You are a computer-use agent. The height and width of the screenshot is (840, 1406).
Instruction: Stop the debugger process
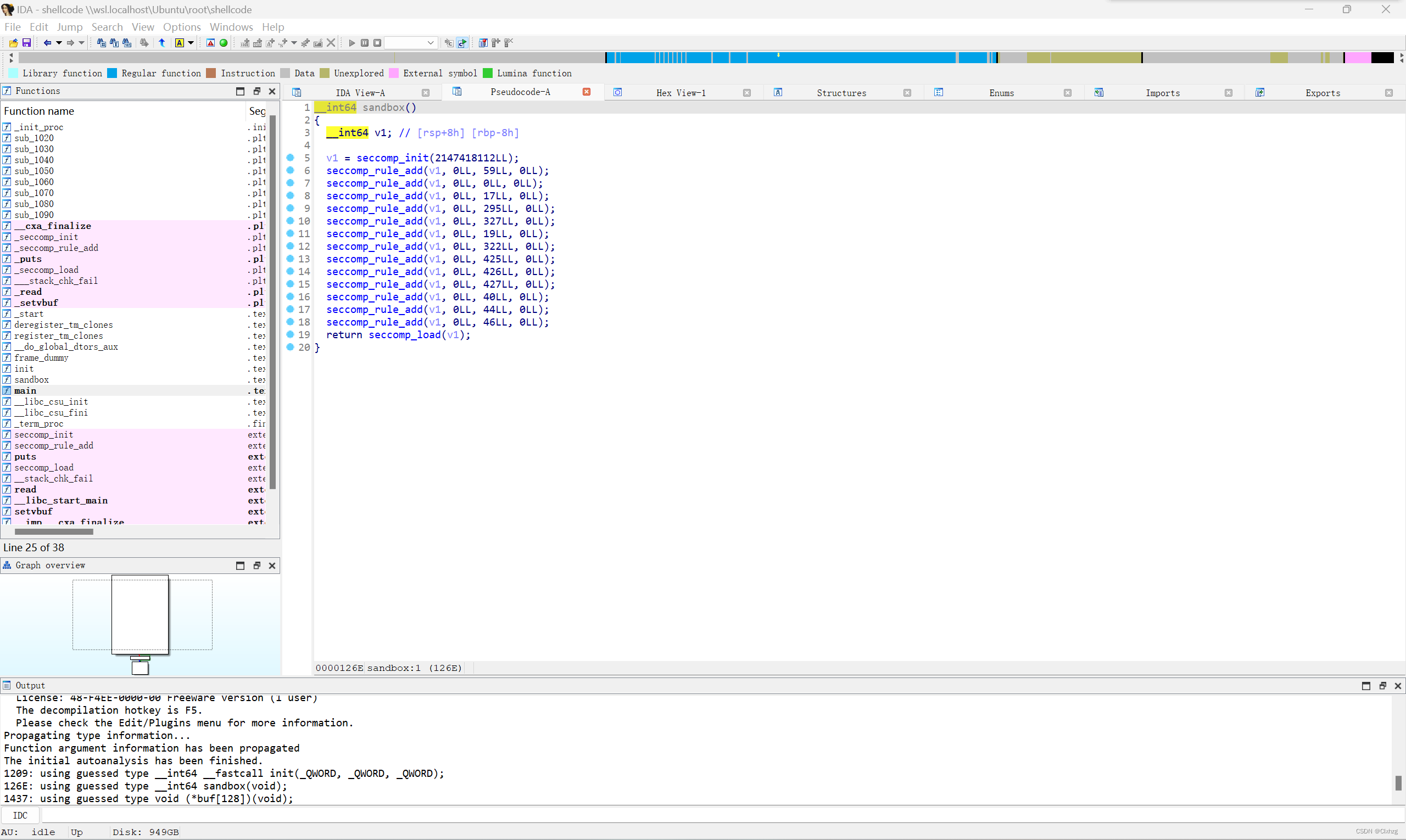click(x=377, y=43)
